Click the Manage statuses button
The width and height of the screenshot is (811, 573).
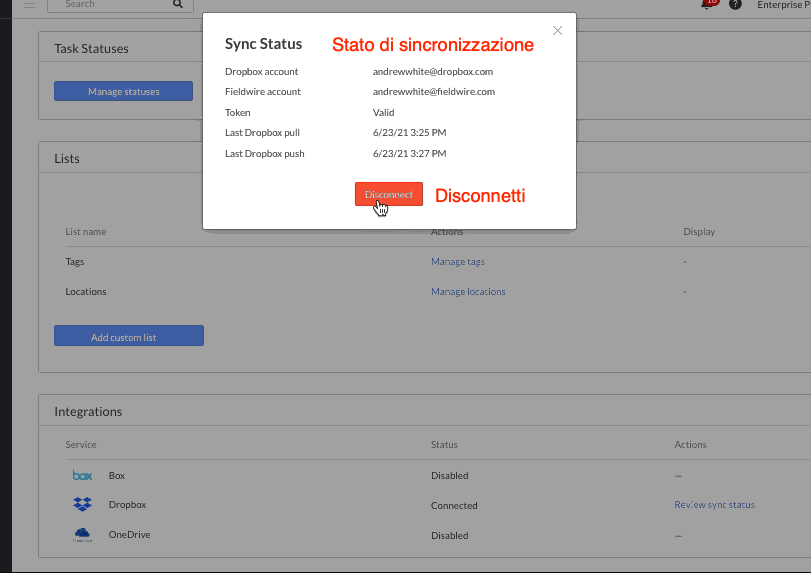124,91
